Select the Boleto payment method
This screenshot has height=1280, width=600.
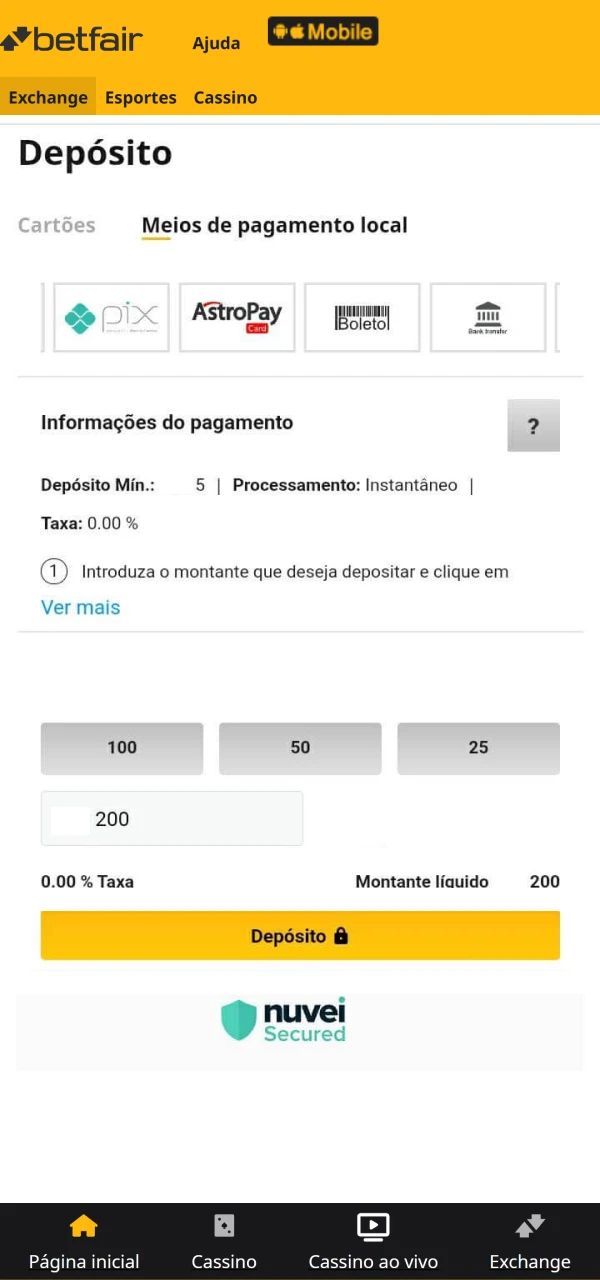pyautogui.click(x=362, y=317)
